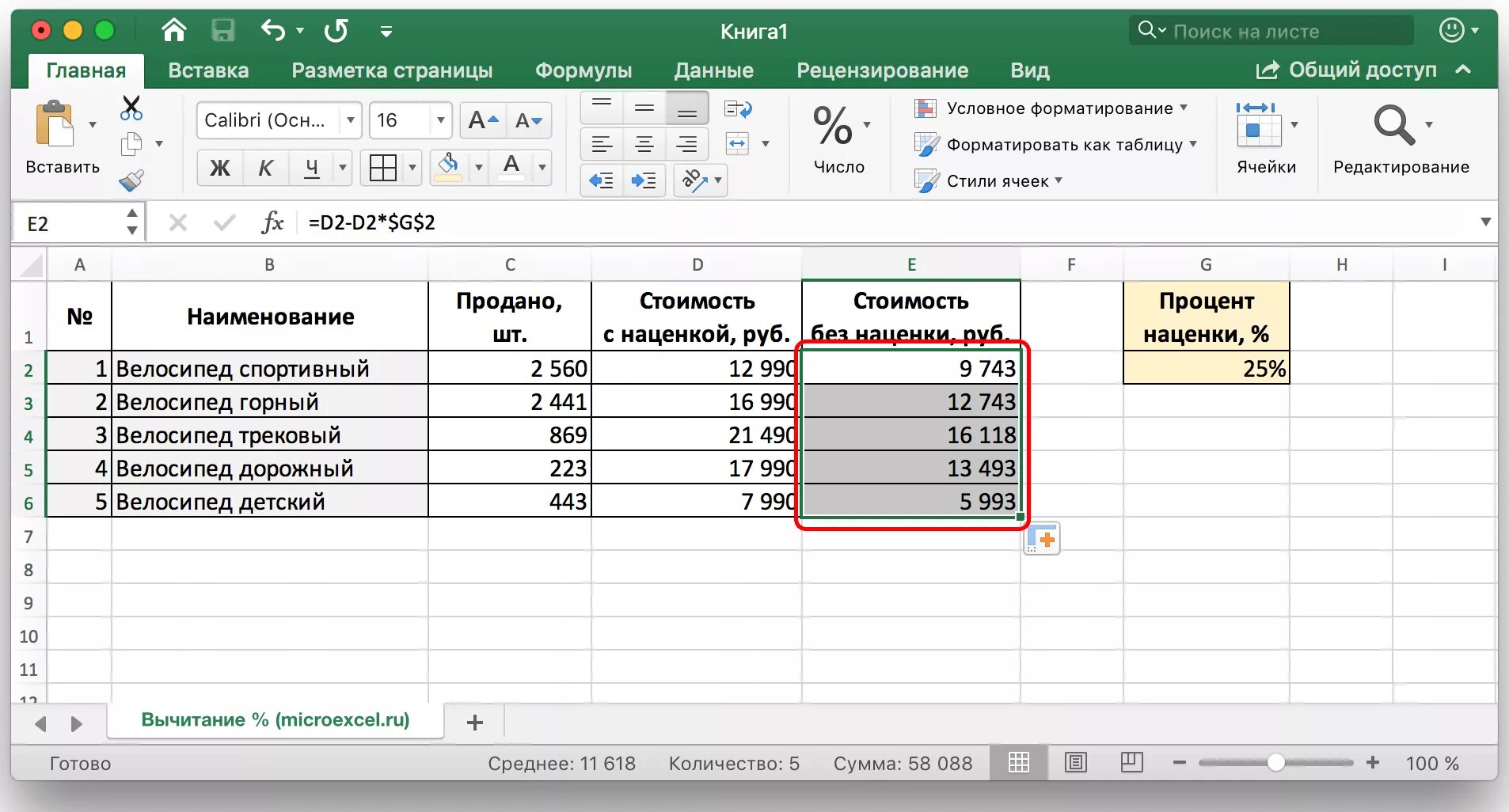Apply font color with letter A icon
This screenshot has width=1509, height=812.
click(x=512, y=167)
